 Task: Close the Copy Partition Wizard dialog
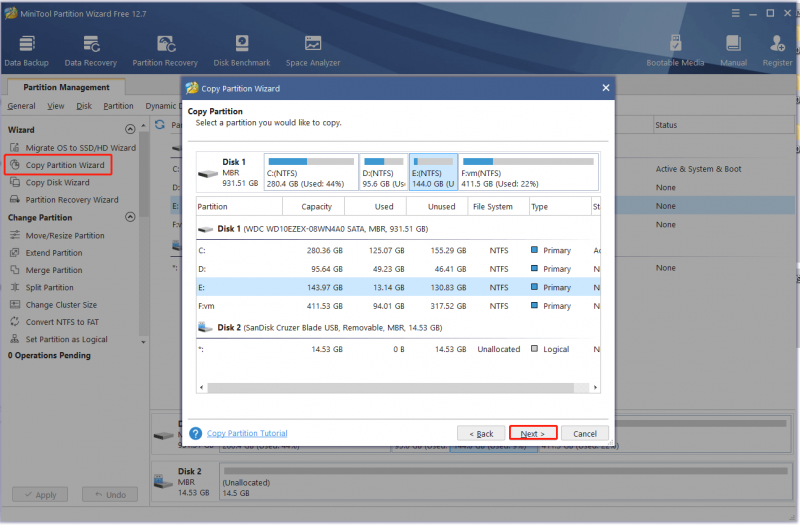[x=606, y=88]
